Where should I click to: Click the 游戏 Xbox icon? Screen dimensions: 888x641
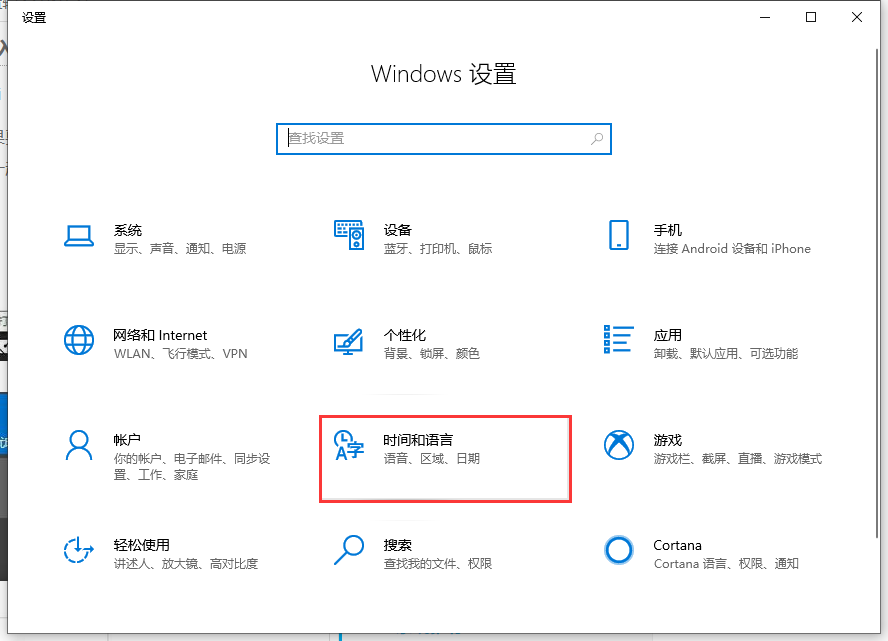pyautogui.click(x=619, y=446)
